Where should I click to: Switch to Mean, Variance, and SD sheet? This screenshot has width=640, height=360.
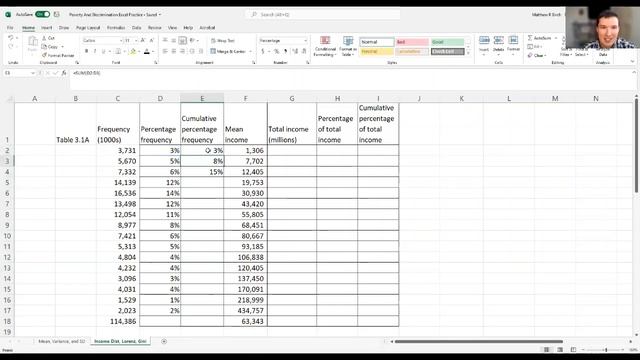(x=62, y=341)
